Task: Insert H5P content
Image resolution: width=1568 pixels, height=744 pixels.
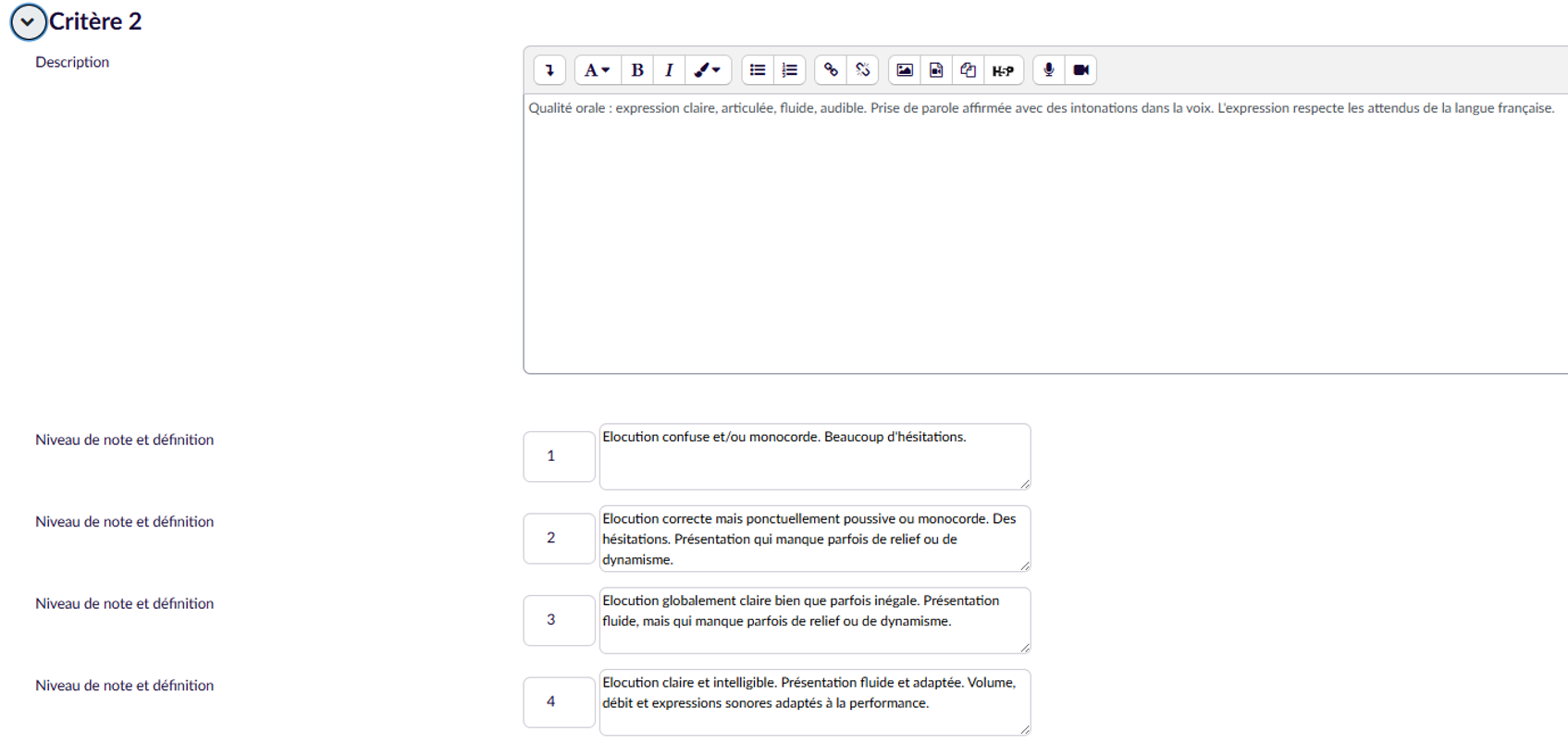Action: click(x=1003, y=70)
